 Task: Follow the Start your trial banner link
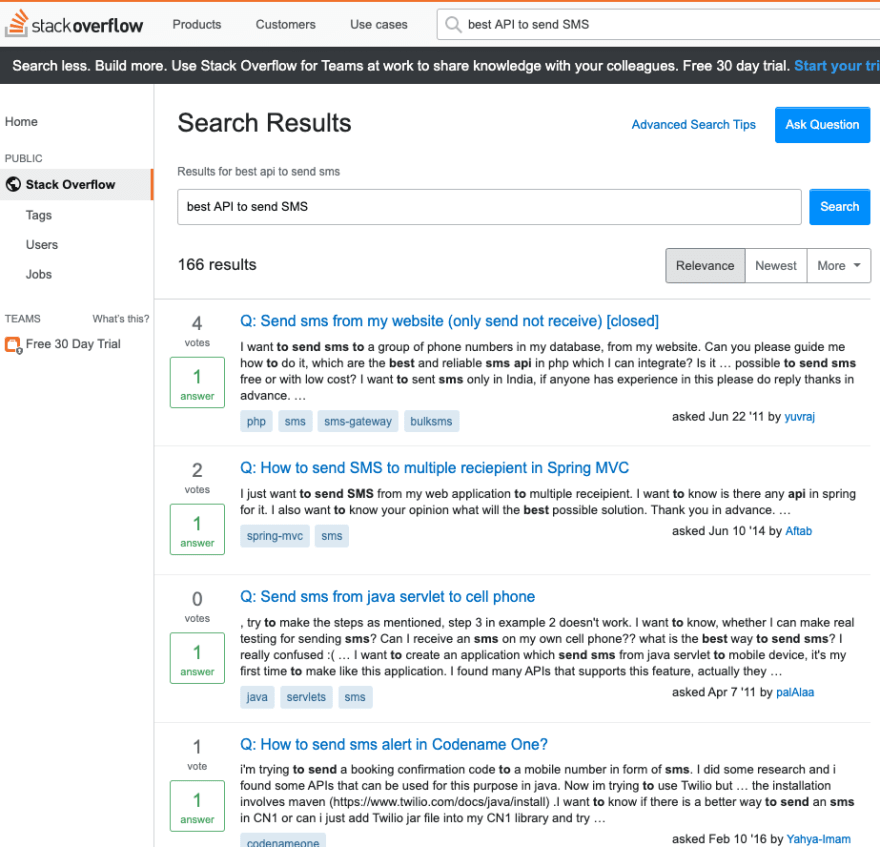[837, 66]
